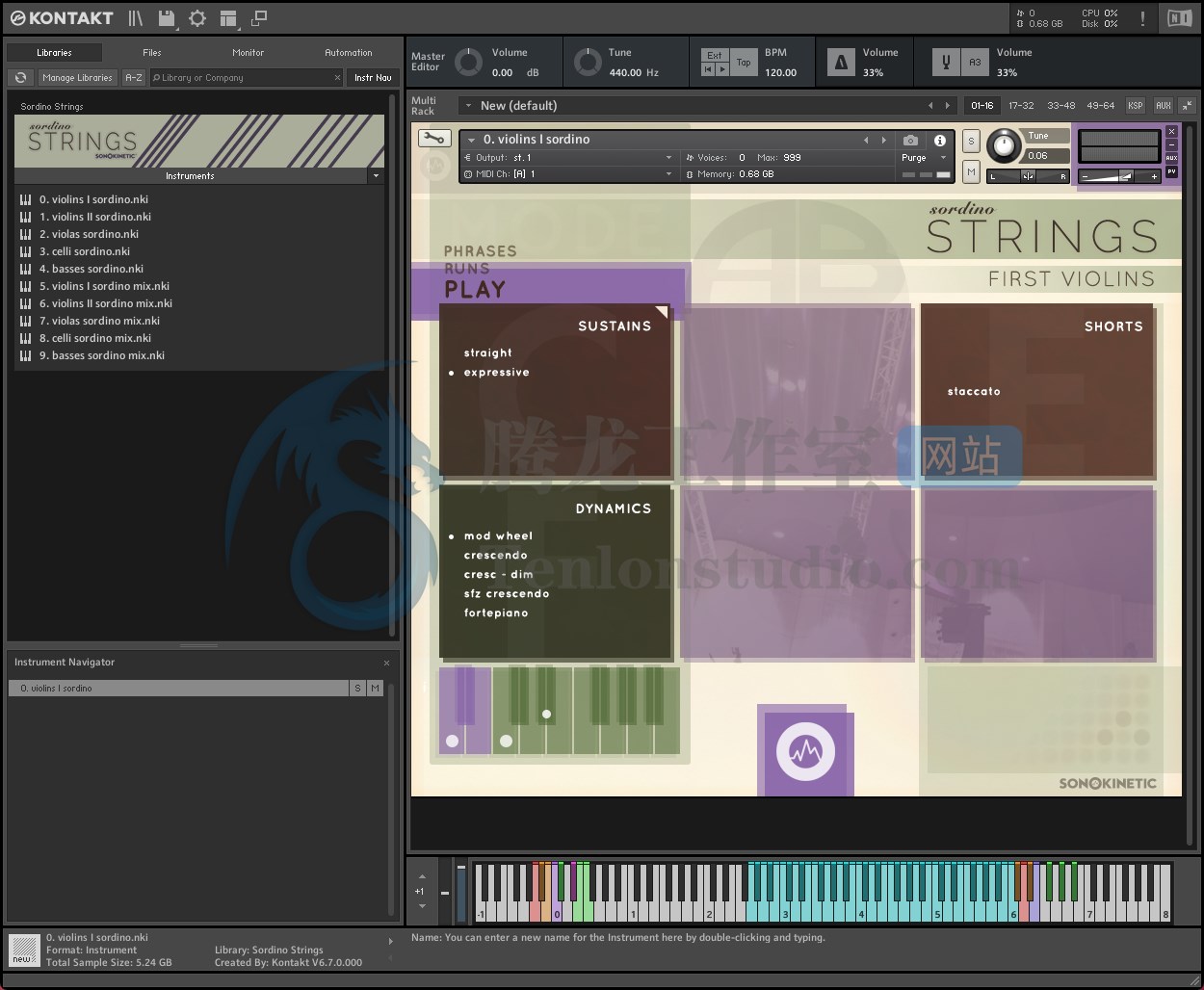The image size is (1204, 990).
Task: Select multi rack page 49-64
Action: tap(1100, 106)
